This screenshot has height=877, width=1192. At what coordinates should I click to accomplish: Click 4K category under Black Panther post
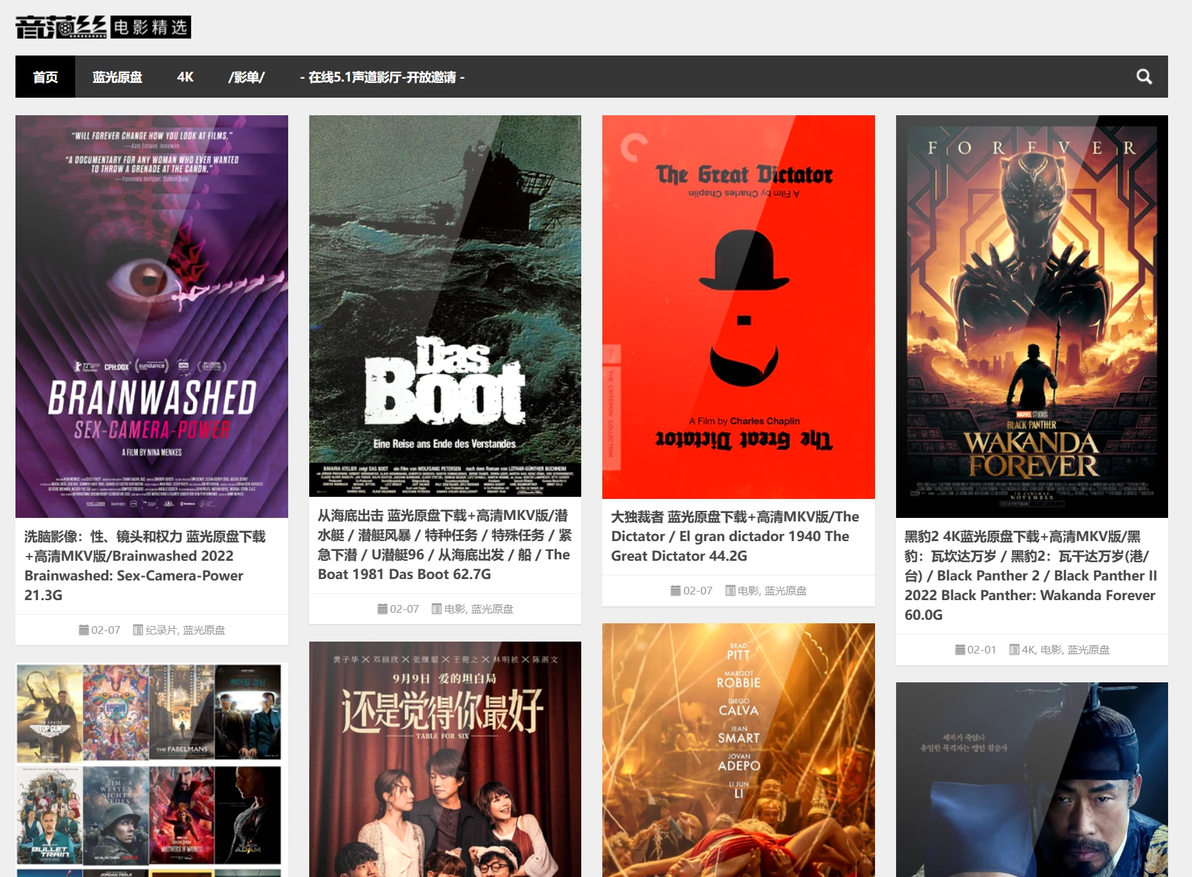click(x=1028, y=650)
